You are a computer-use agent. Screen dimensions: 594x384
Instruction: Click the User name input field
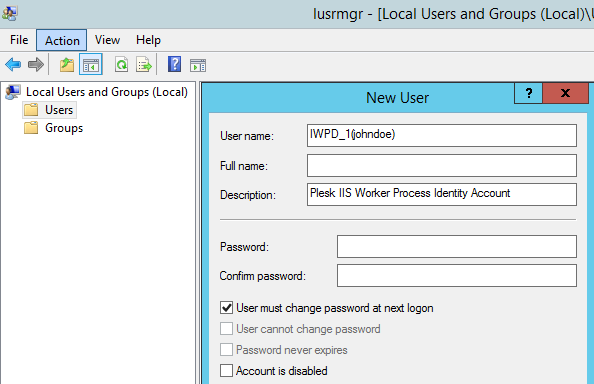[x=442, y=135]
